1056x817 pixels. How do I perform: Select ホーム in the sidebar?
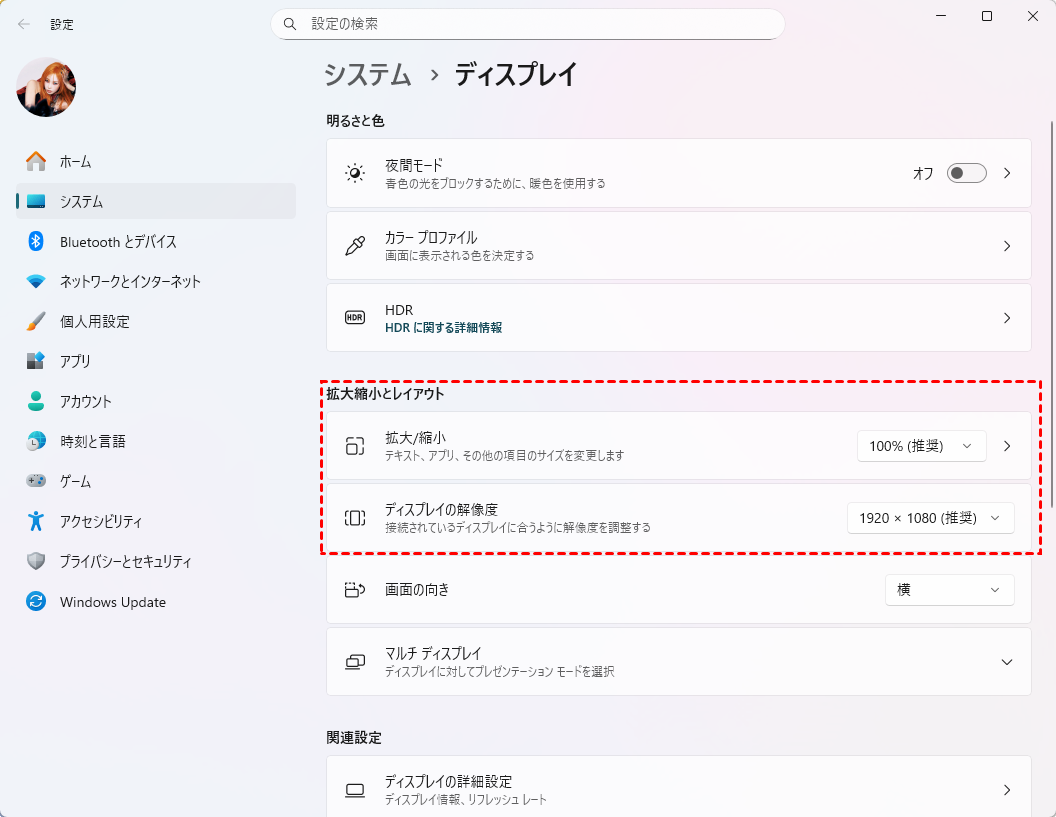[75, 161]
